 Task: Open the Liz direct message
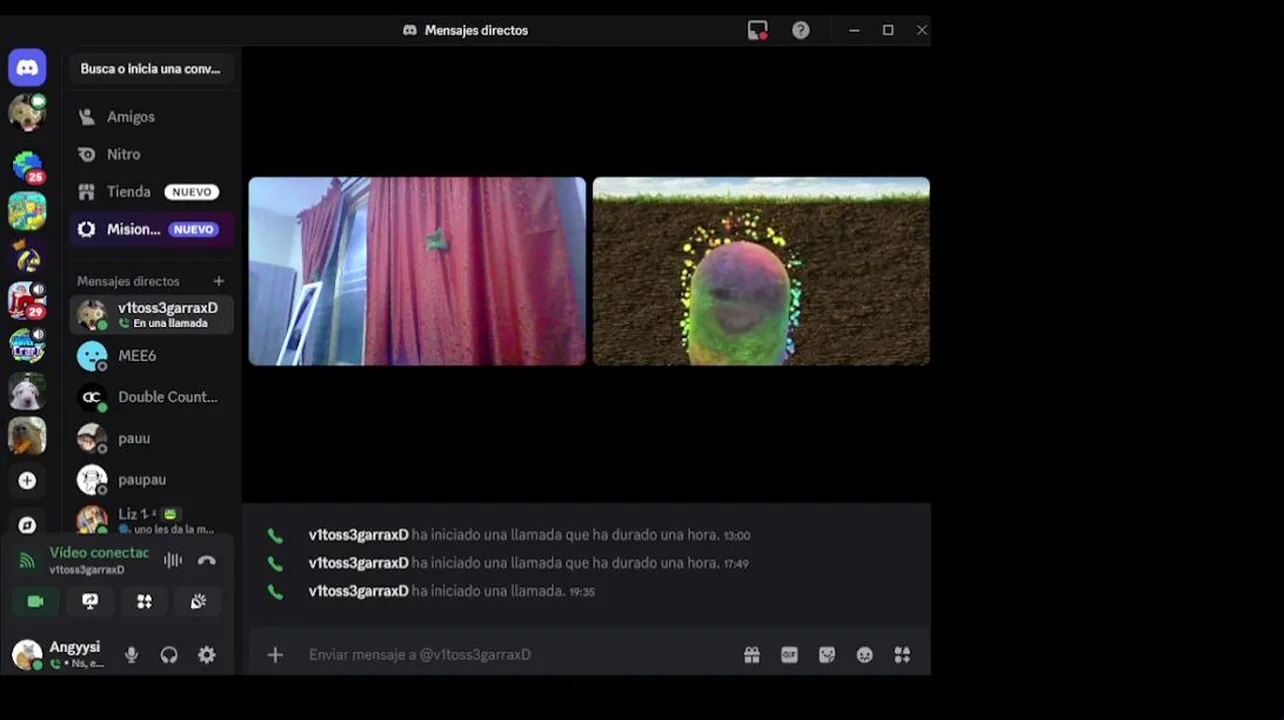(151, 520)
